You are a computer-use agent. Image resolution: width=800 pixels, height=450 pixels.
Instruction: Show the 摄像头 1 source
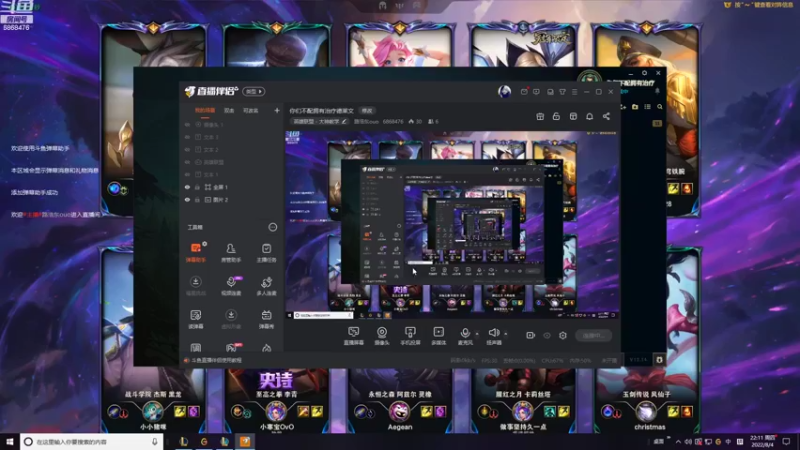[x=187, y=124]
